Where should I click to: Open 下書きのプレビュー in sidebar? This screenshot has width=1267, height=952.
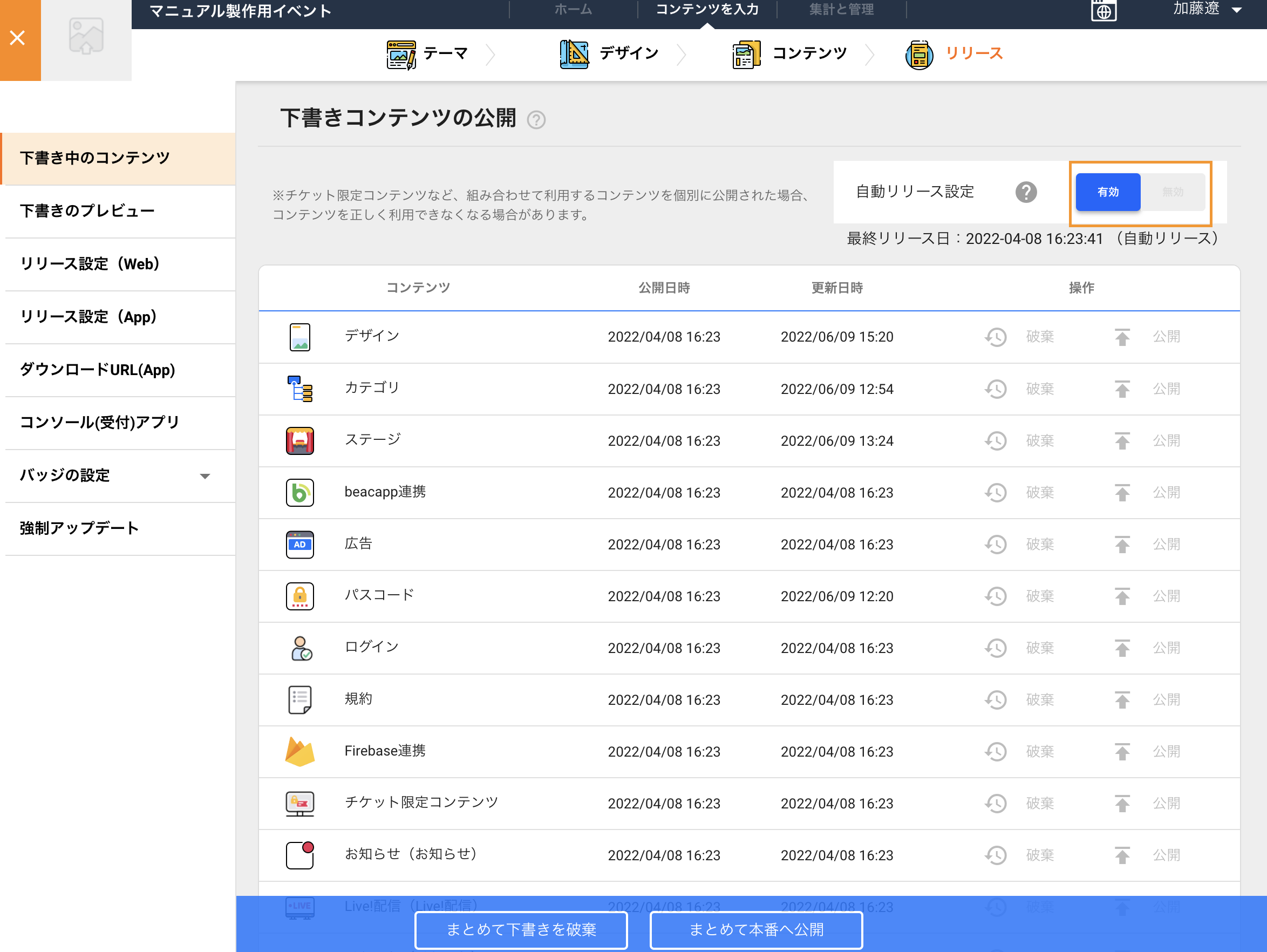[x=87, y=211]
